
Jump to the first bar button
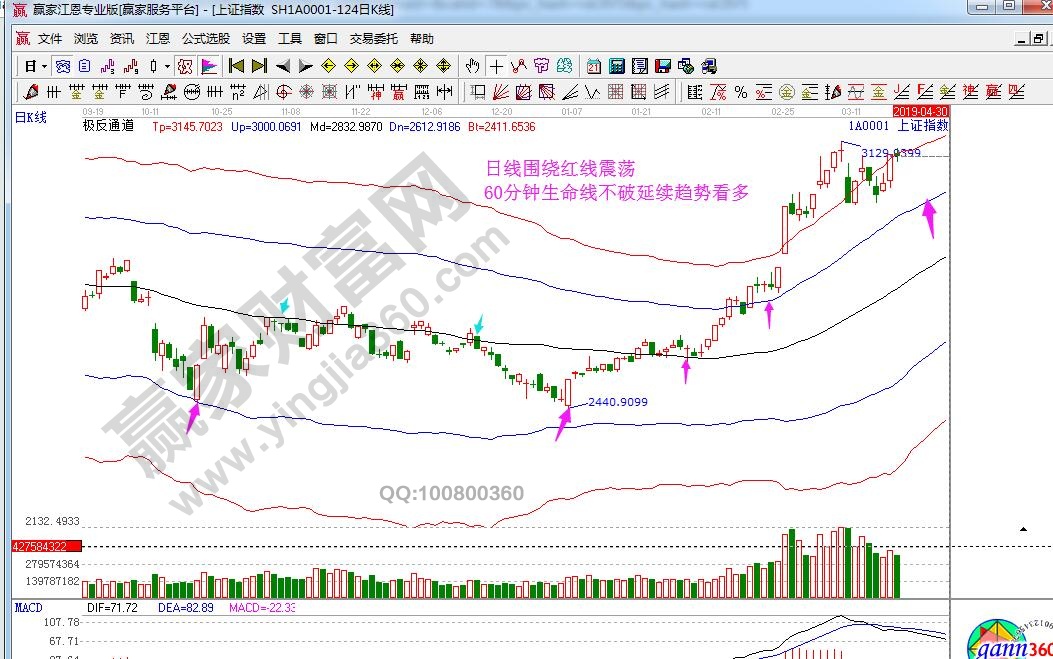pos(236,67)
